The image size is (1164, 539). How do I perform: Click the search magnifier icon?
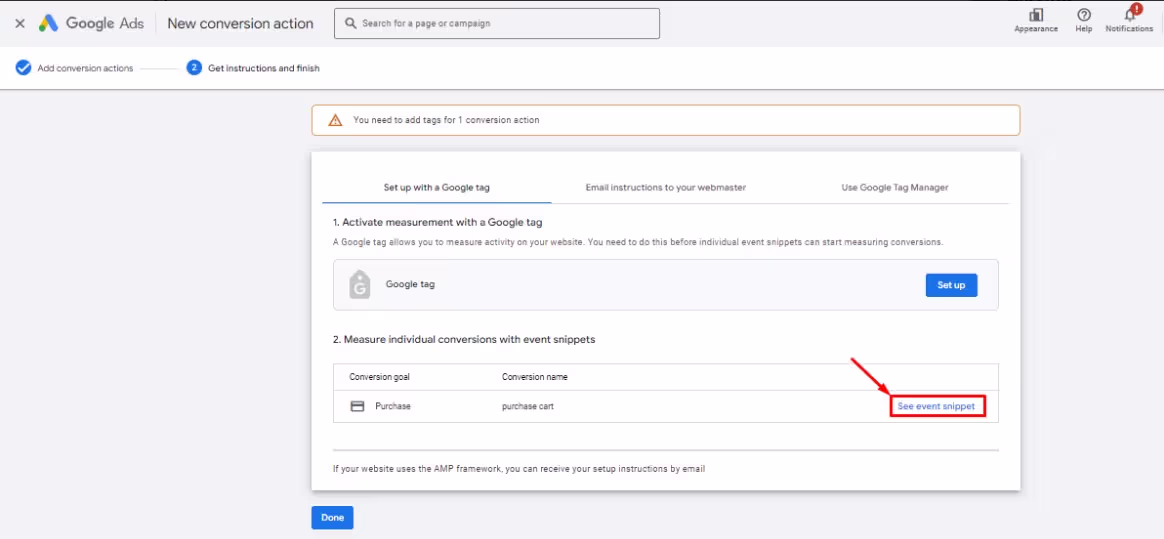click(350, 24)
